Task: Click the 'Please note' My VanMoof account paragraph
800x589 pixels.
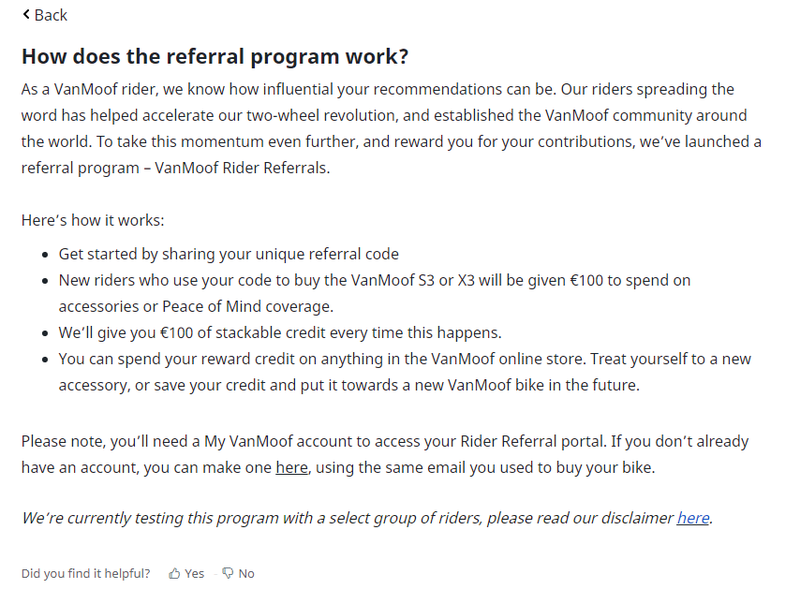Action: coord(385,454)
